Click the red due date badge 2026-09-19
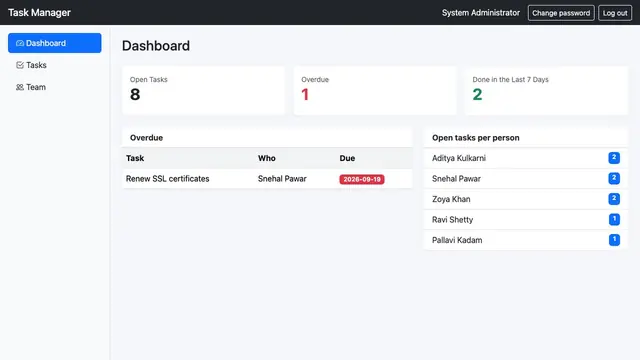 362,179
